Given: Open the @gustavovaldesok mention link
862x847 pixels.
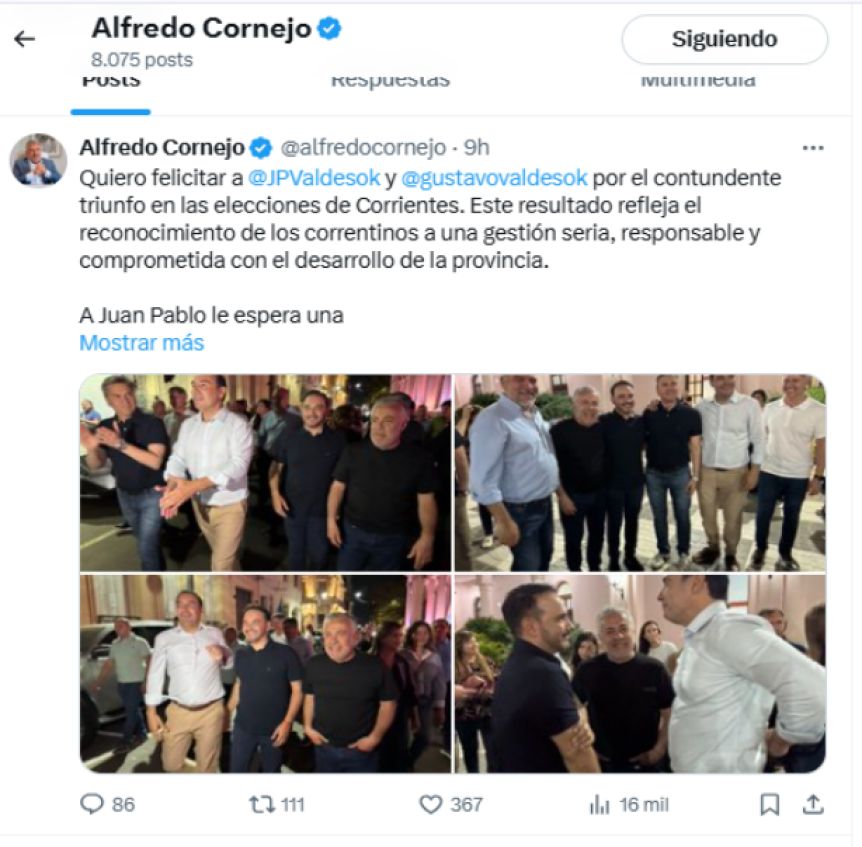Looking at the screenshot, I should (x=494, y=178).
